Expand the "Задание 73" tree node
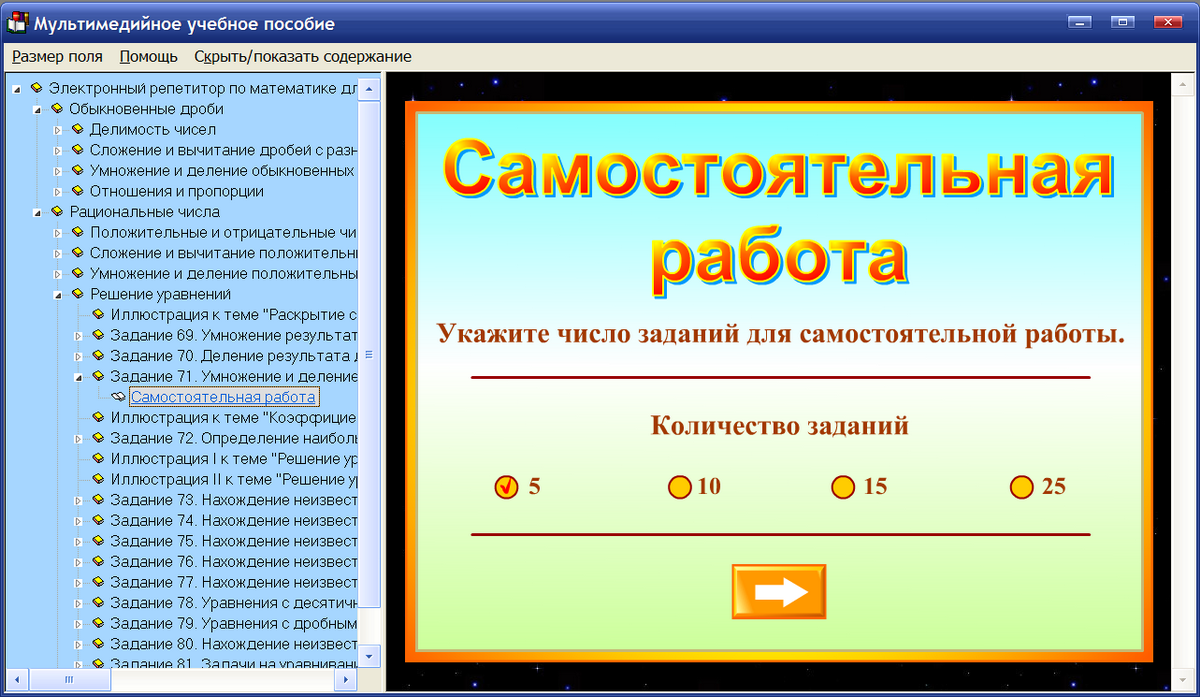Screen dimensions: 1200x697 [x=80, y=499]
